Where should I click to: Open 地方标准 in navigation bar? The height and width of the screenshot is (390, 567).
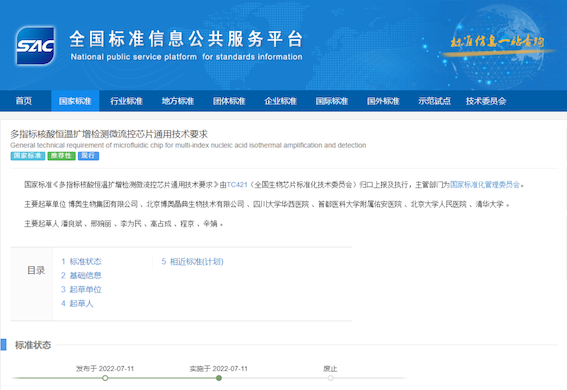pos(178,101)
